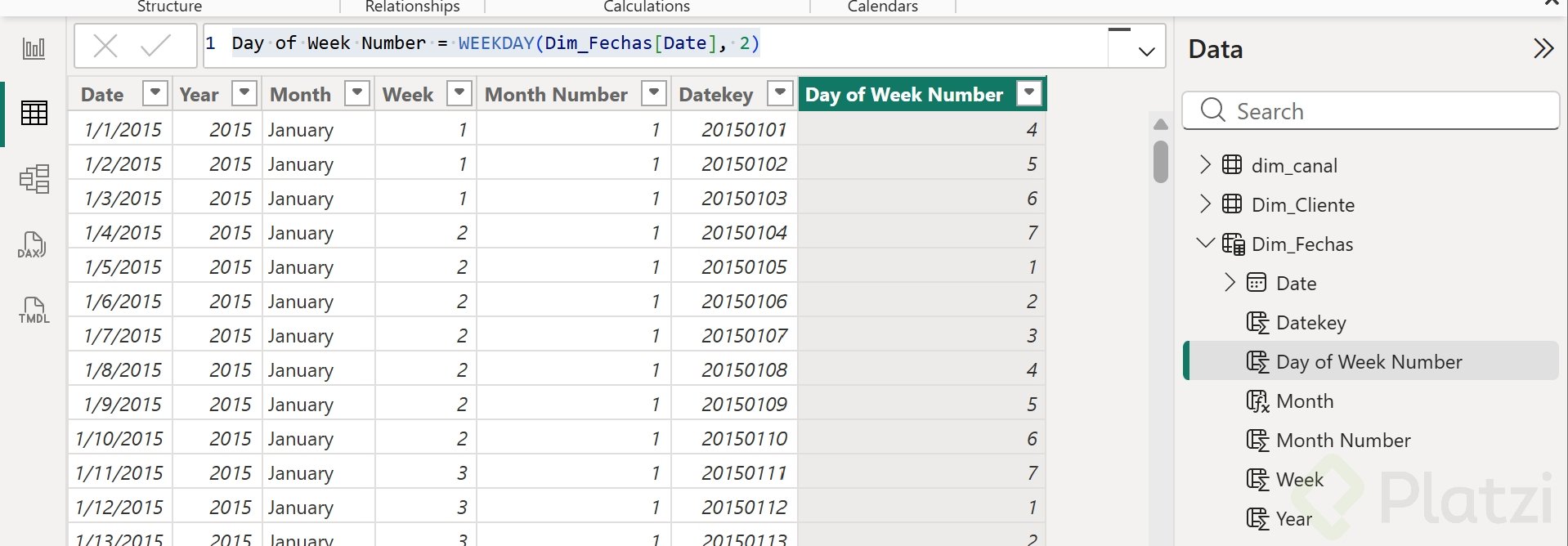Open the Report view icon

click(34, 48)
